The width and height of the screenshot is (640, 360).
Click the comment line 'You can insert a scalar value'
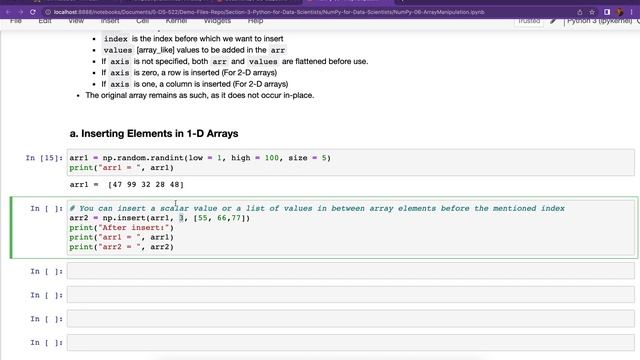tap(317, 208)
